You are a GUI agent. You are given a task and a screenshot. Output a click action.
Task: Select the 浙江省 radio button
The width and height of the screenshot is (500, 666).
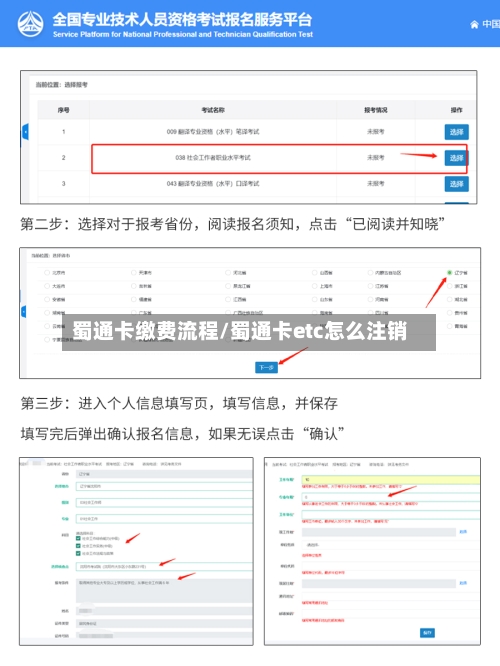point(449,286)
